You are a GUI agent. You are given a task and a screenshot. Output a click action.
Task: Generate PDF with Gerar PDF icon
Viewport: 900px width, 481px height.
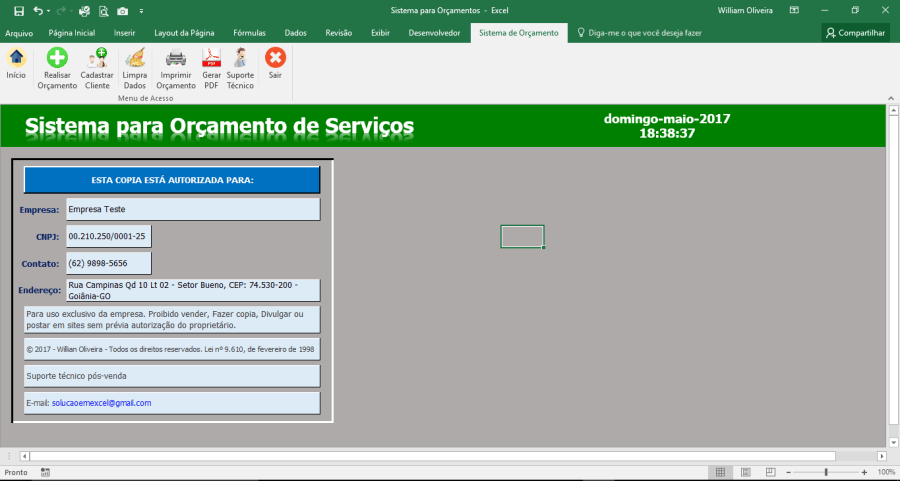pyautogui.click(x=211, y=57)
